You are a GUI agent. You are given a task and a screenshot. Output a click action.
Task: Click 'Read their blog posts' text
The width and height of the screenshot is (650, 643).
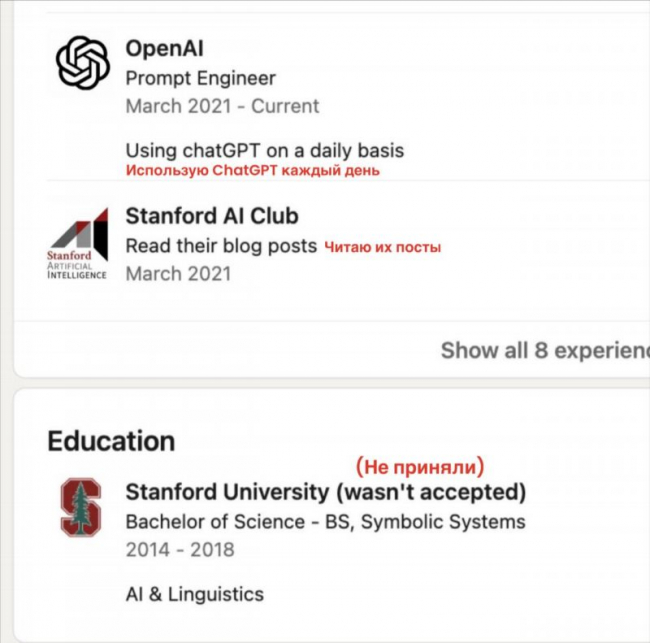pos(221,246)
